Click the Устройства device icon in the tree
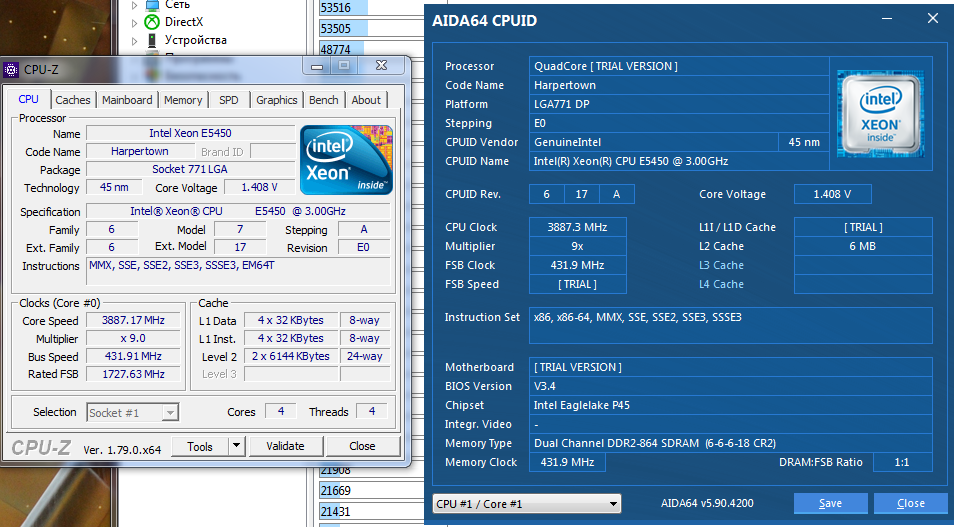 [x=151, y=40]
